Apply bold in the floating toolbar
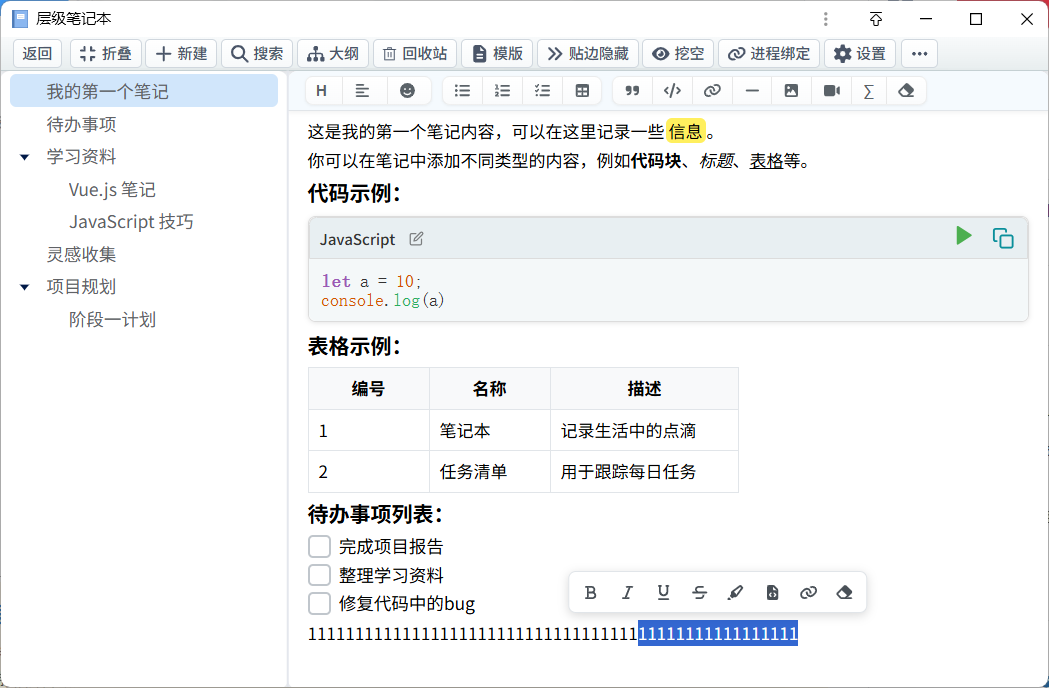The height and width of the screenshot is (688, 1049). [x=590, y=593]
